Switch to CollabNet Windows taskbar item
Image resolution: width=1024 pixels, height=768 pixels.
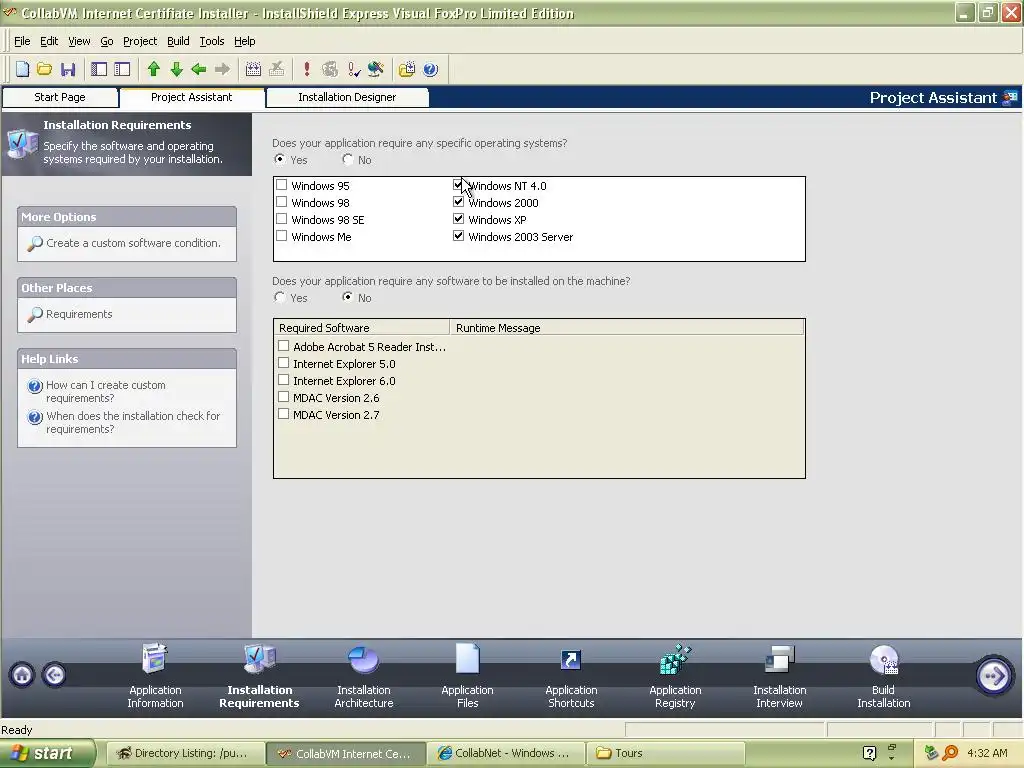pos(506,753)
